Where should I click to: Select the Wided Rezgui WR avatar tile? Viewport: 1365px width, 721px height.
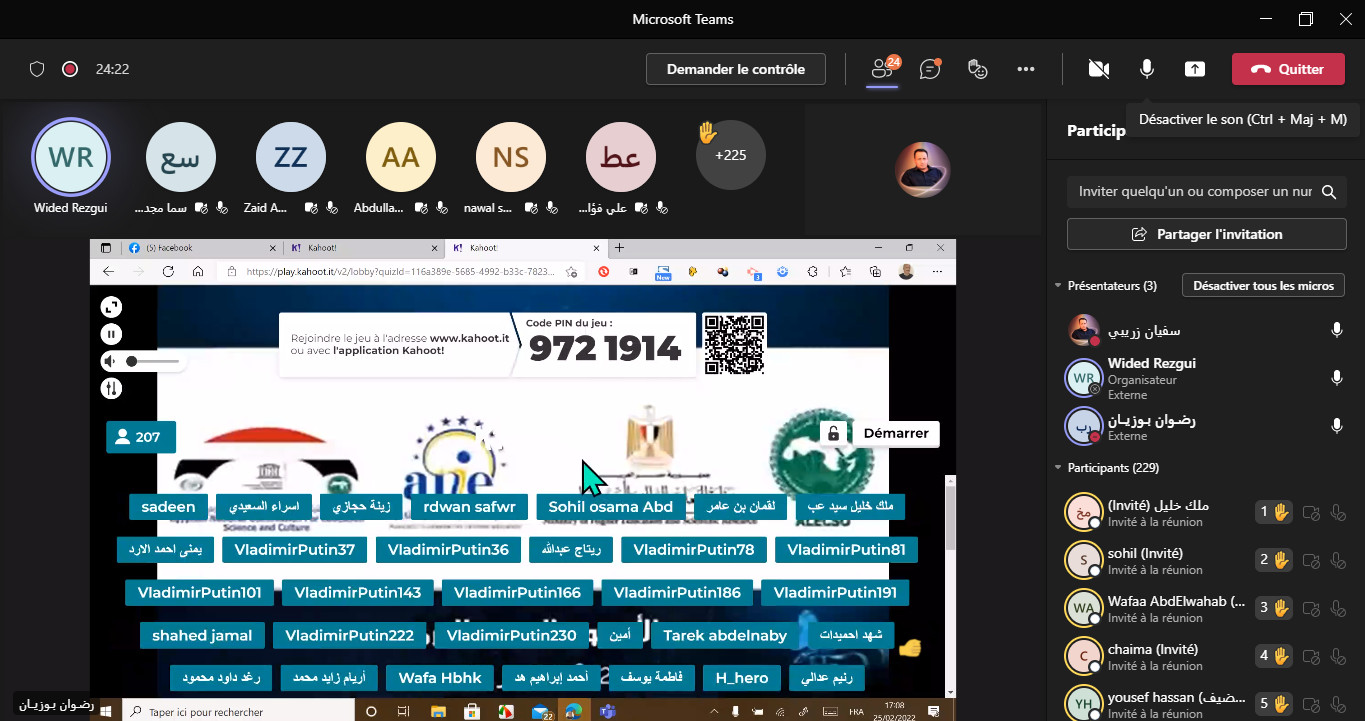[71, 157]
